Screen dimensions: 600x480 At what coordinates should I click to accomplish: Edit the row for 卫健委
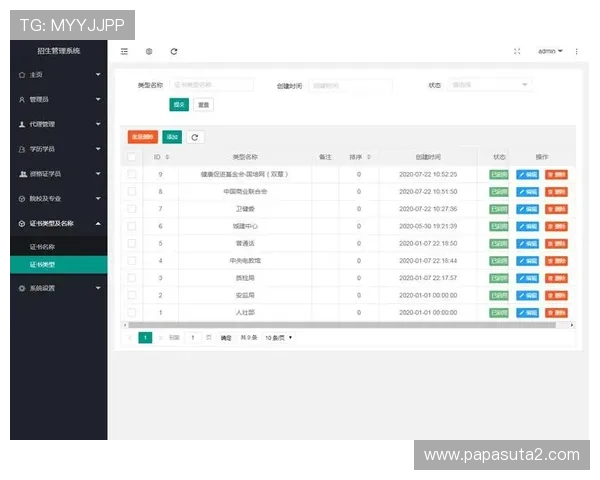coord(527,209)
